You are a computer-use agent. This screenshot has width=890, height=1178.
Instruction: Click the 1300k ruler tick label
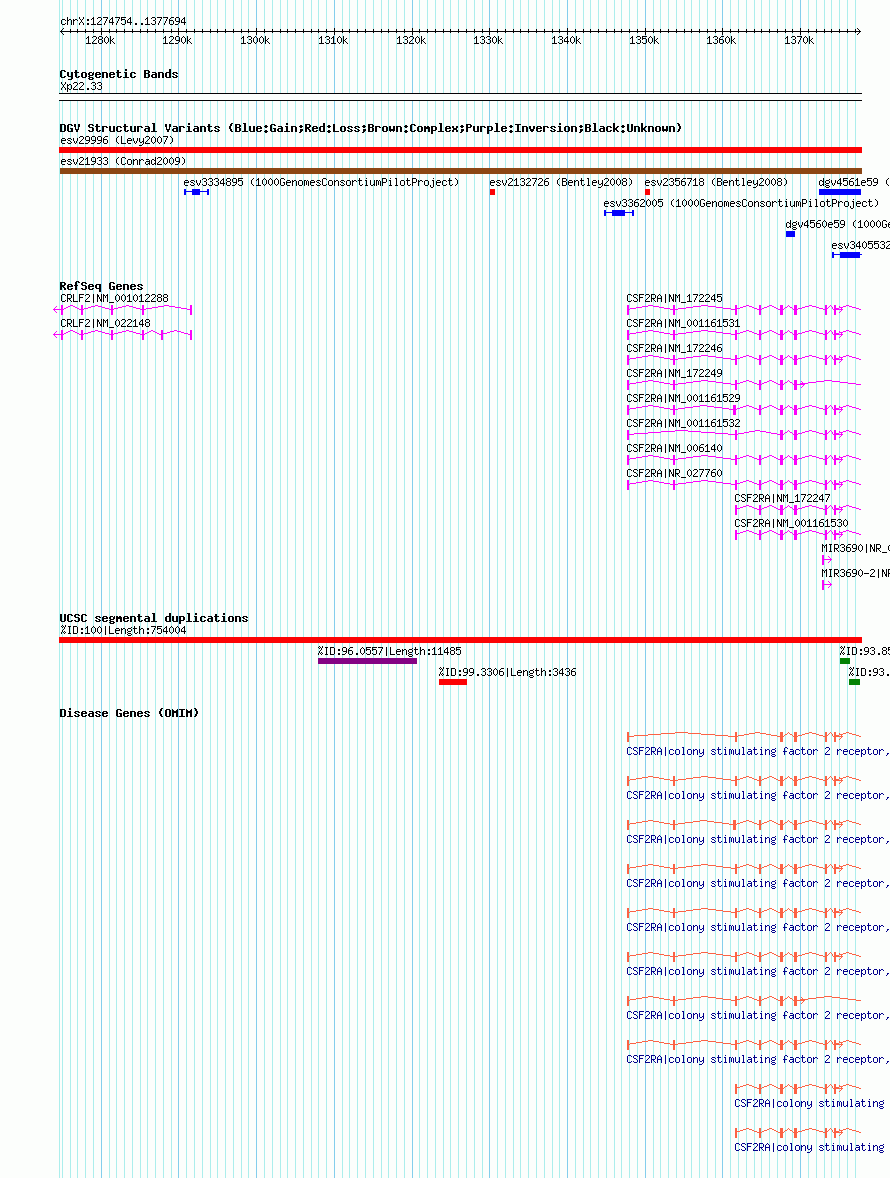click(255, 41)
